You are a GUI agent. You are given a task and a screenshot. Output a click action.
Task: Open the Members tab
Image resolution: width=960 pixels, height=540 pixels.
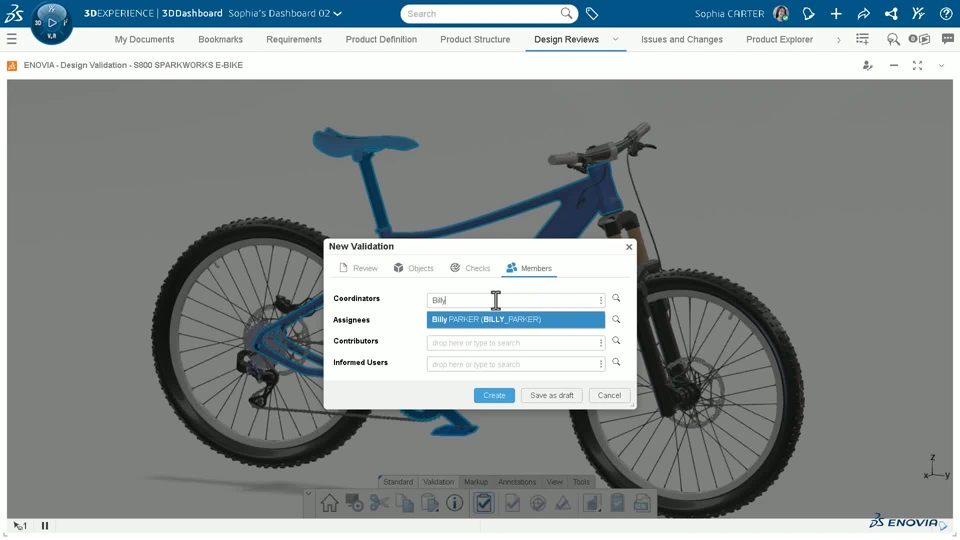pyautogui.click(x=529, y=268)
